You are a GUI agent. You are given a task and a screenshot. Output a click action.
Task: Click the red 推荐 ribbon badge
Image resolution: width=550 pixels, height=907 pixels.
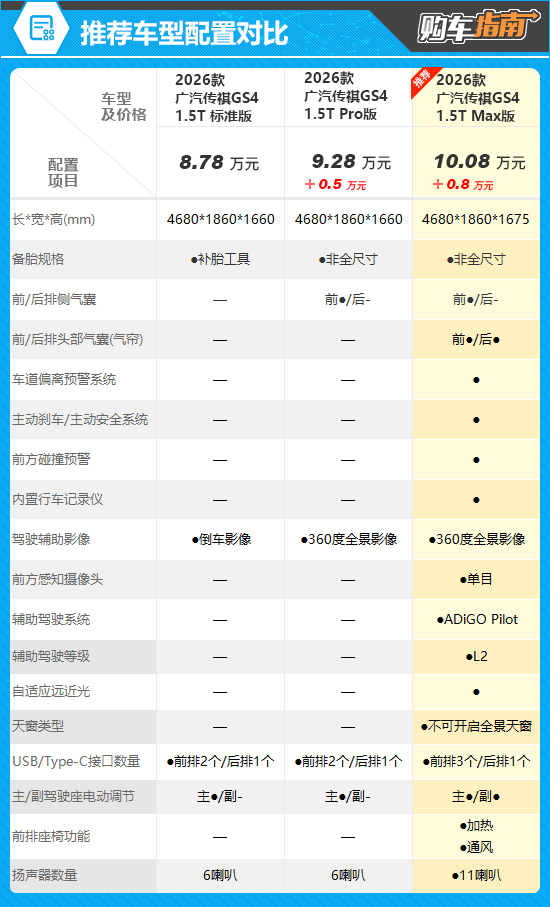pyautogui.click(x=424, y=80)
